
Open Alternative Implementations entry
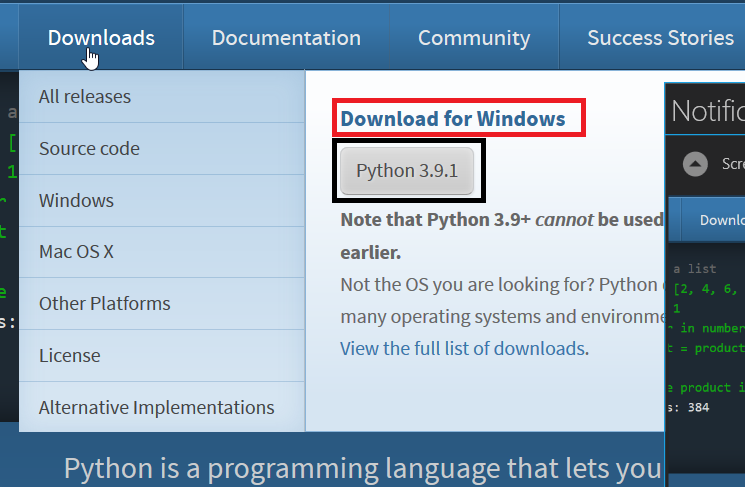click(x=162, y=407)
